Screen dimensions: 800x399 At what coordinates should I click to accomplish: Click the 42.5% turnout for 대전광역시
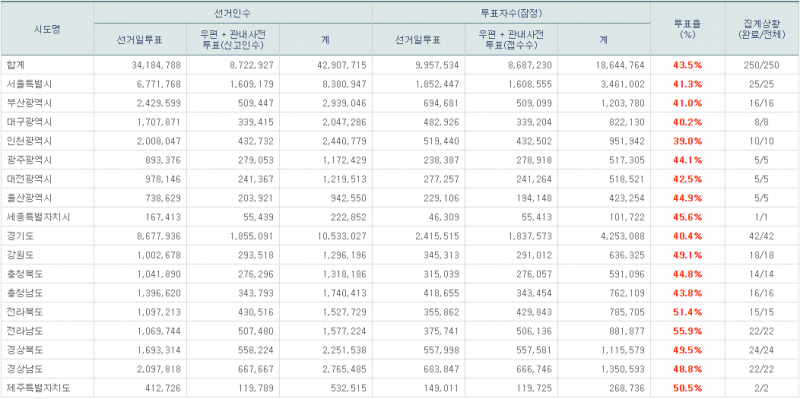pyautogui.click(x=687, y=179)
